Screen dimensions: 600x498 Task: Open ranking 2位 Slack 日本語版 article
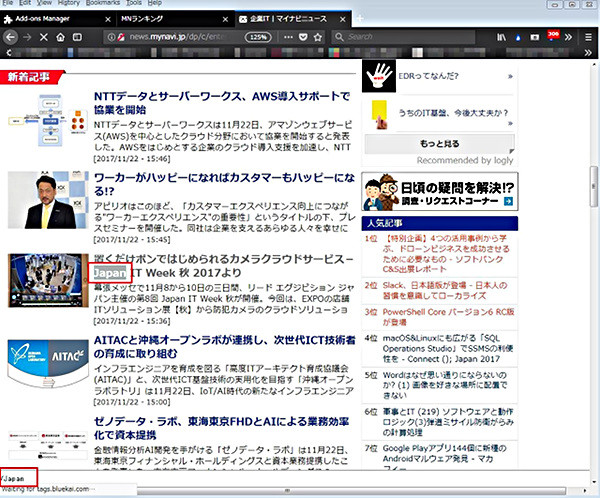click(x=445, y=291)
